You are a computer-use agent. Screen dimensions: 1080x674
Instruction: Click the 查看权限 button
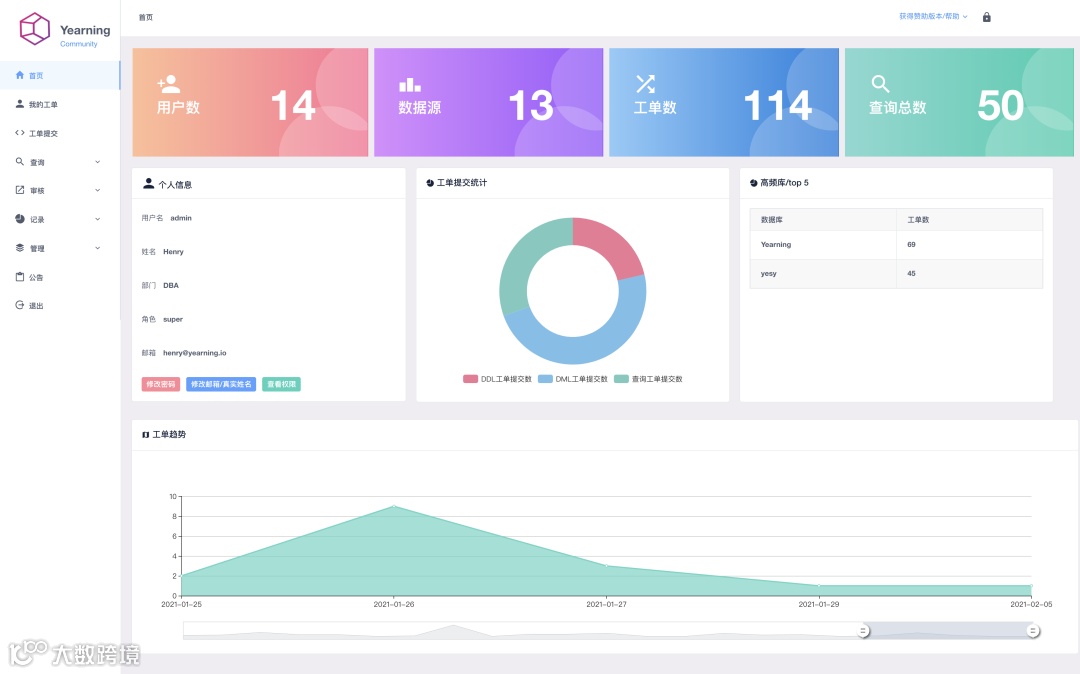281,384
